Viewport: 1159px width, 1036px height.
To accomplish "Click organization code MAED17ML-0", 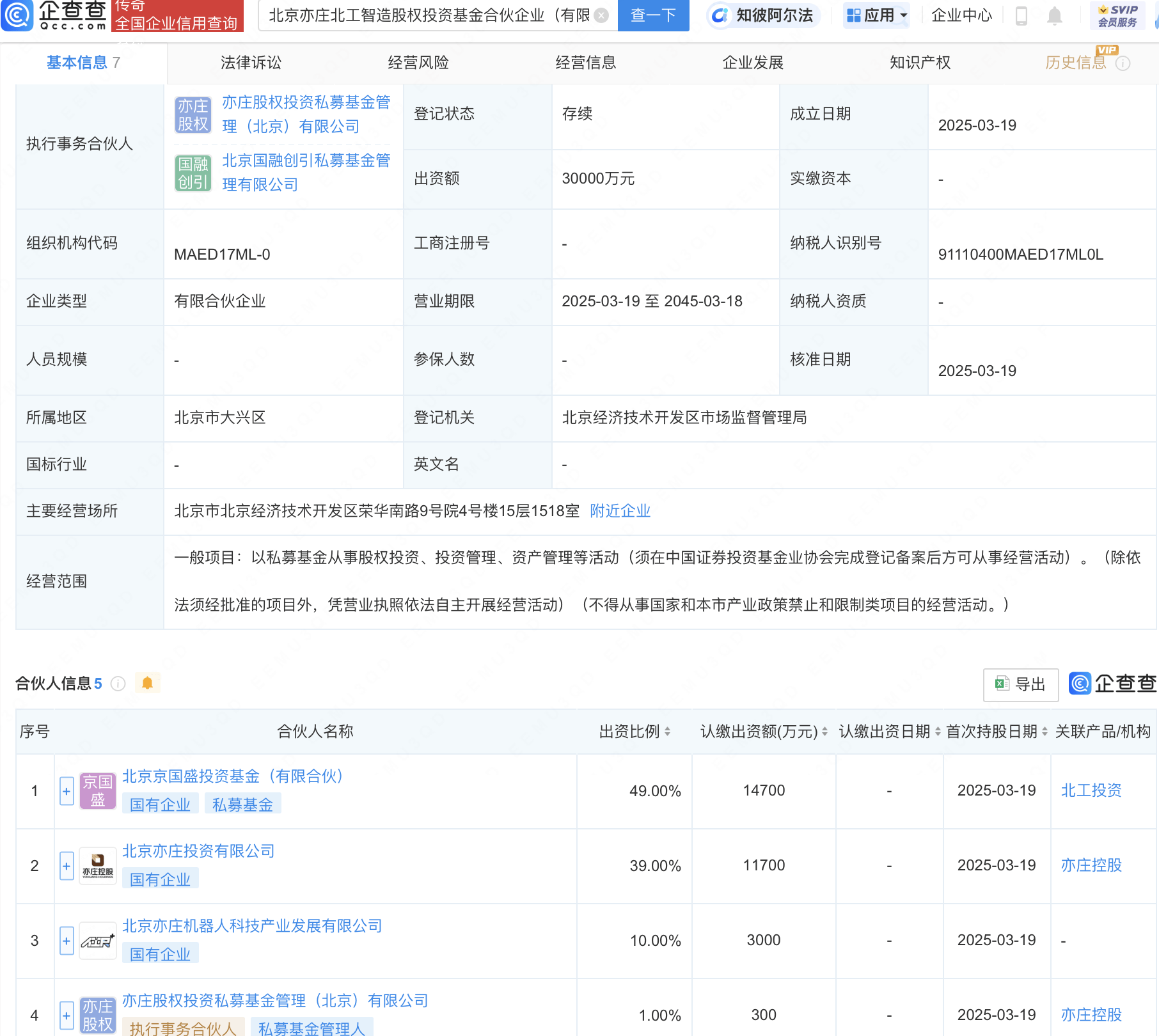I will coord(222,255).
